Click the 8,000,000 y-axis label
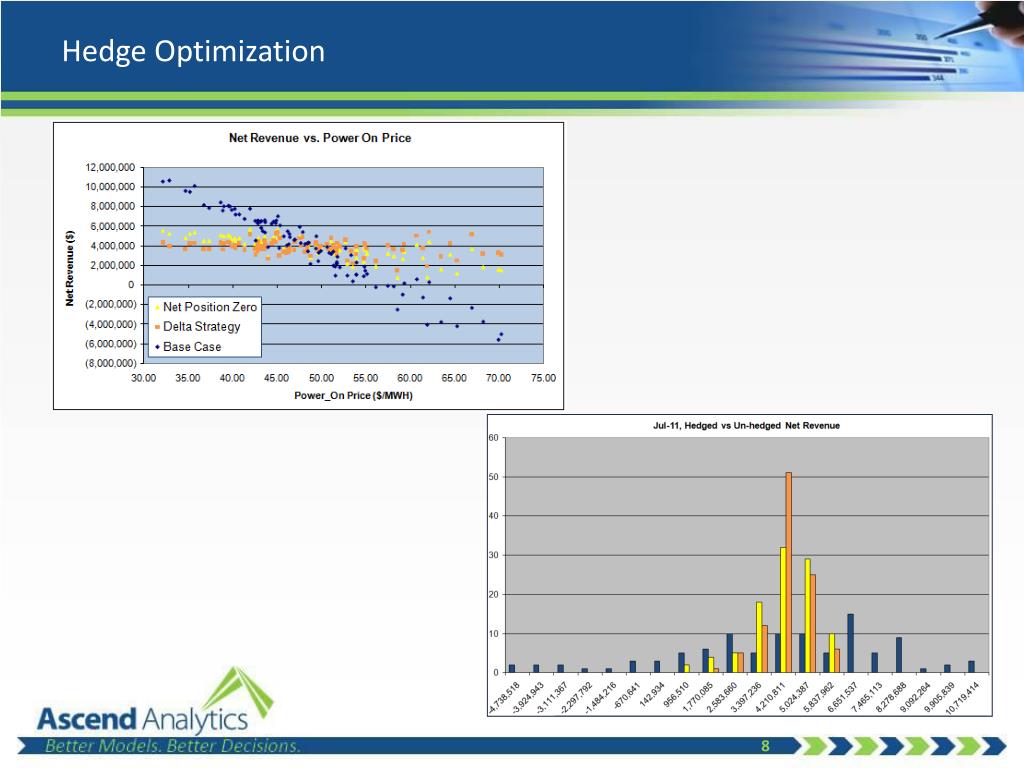The height and width of the screenshot is (768, 1024). [x=112, y=206]
